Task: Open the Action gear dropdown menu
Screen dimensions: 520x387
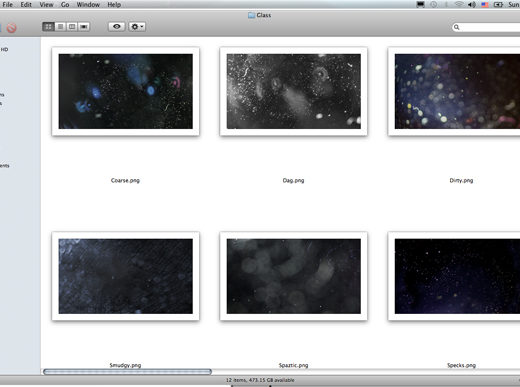Action: pyautogui.click(x=137, y=27)
